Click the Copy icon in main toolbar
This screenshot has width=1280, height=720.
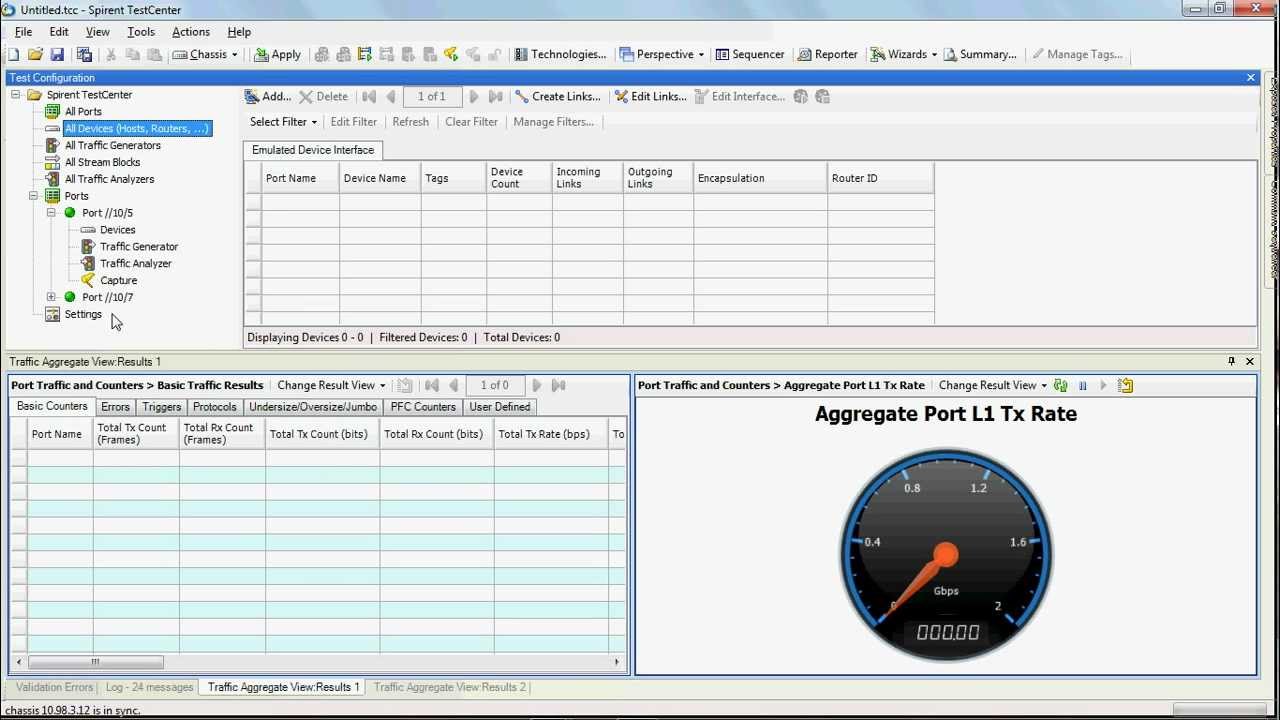[133, 54]
